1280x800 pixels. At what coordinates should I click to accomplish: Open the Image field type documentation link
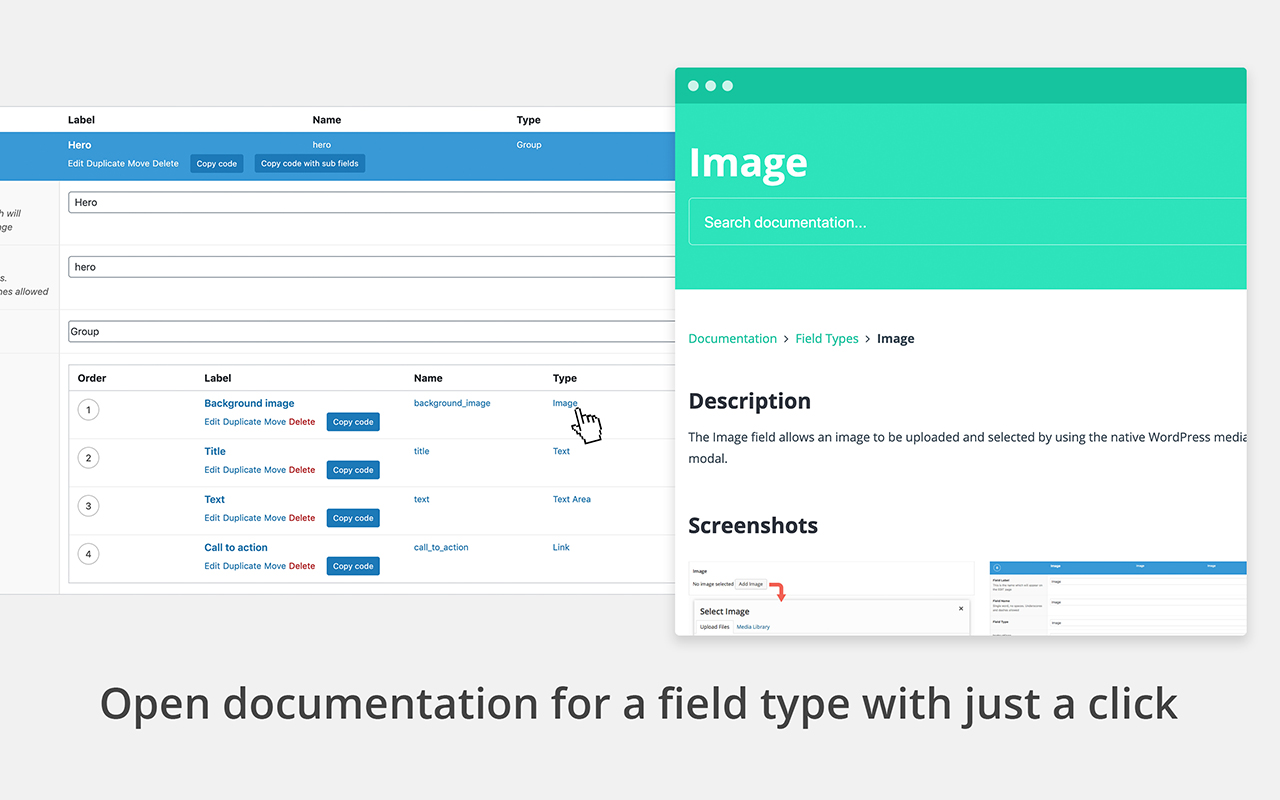[x=564, y=402]
